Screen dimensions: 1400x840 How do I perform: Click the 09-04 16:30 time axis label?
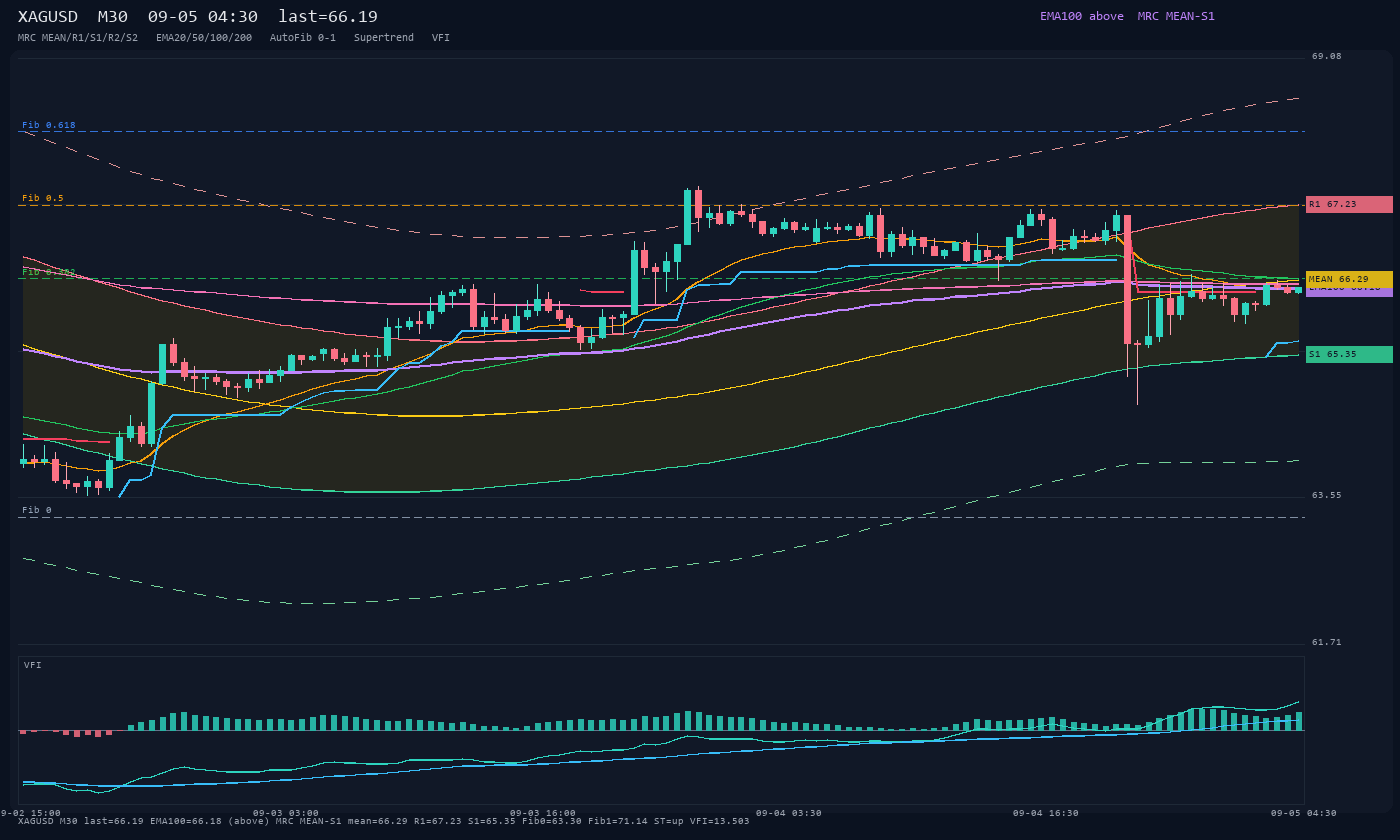click(1046, 813)
